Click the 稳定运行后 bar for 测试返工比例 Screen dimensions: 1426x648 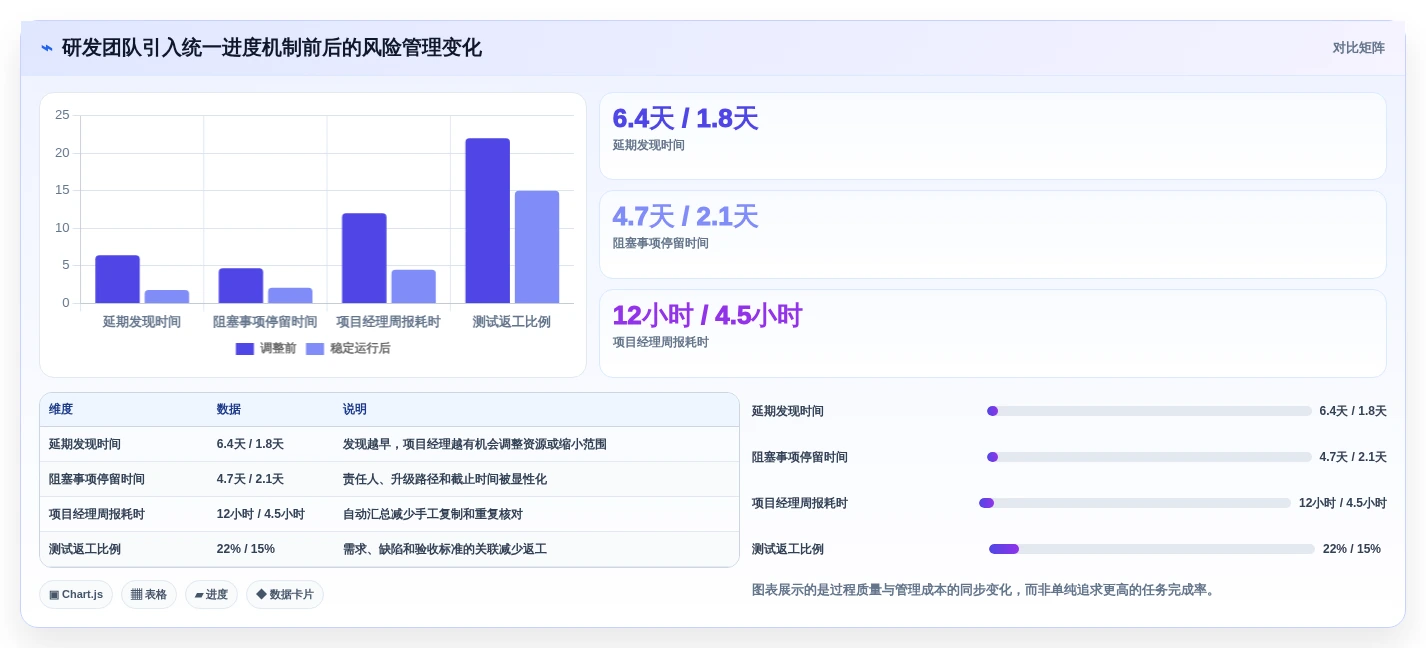[537, 247]
